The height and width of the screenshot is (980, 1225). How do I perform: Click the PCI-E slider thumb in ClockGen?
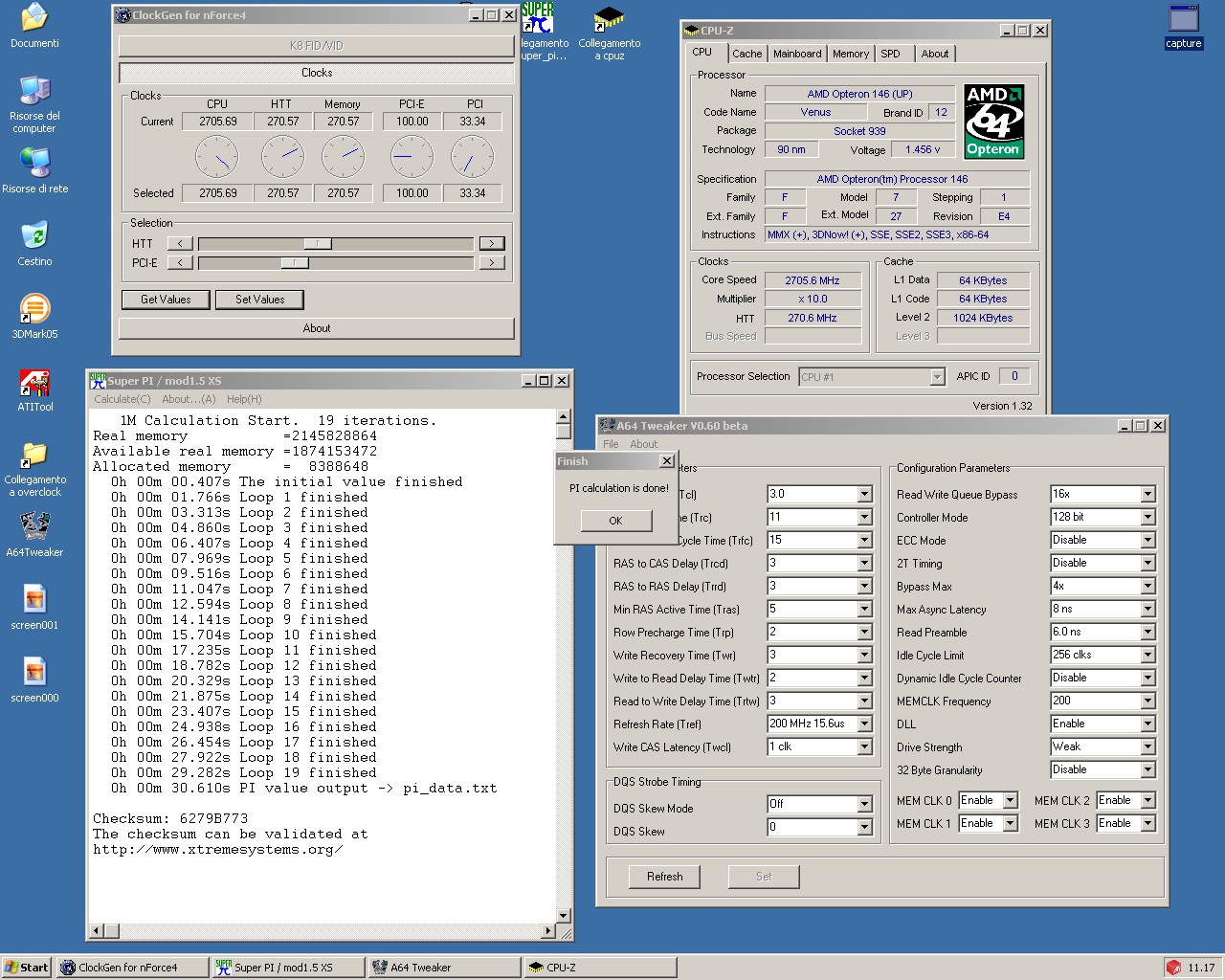click(294, 262)
